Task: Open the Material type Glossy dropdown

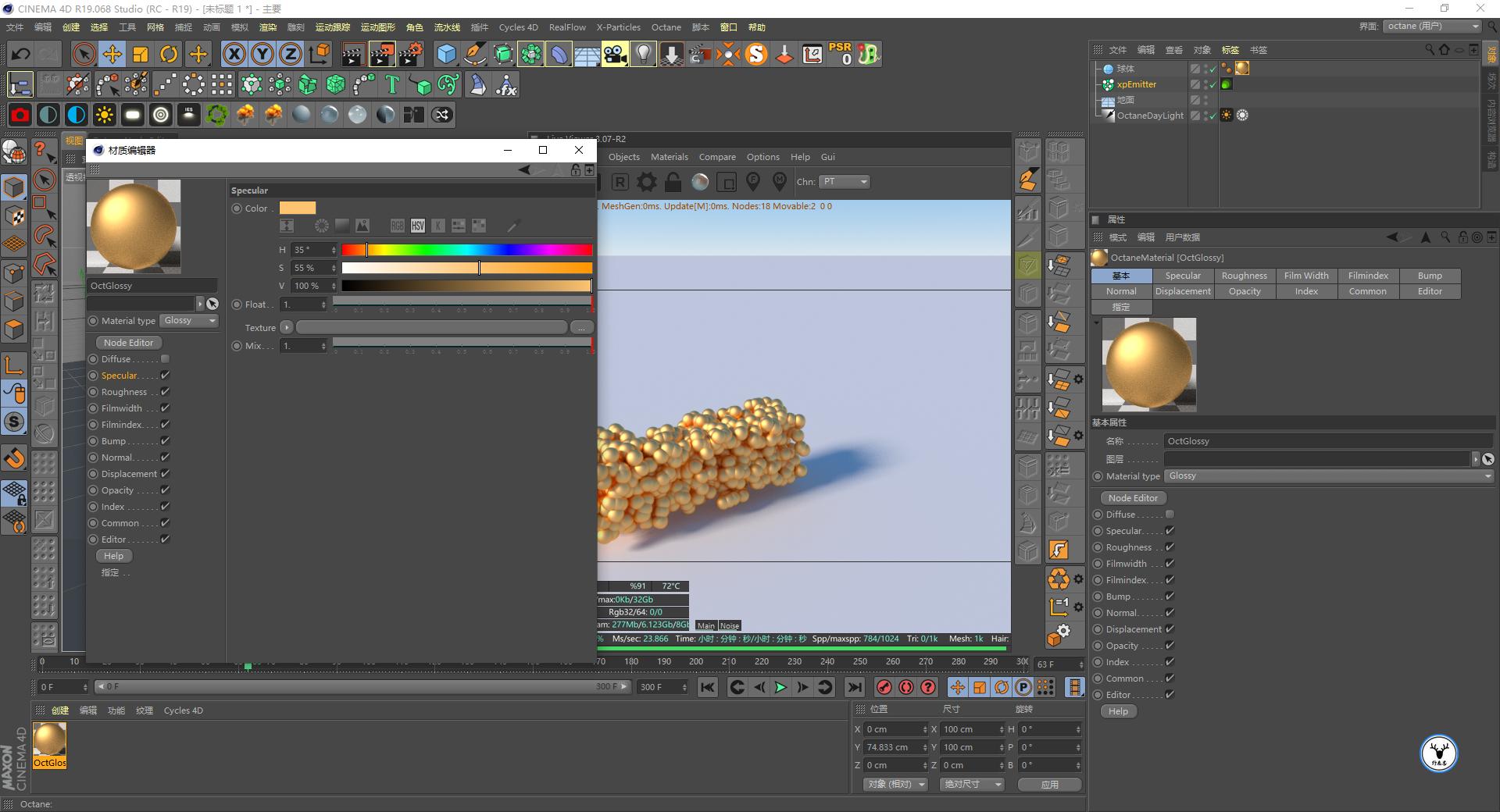Action: 188,320
